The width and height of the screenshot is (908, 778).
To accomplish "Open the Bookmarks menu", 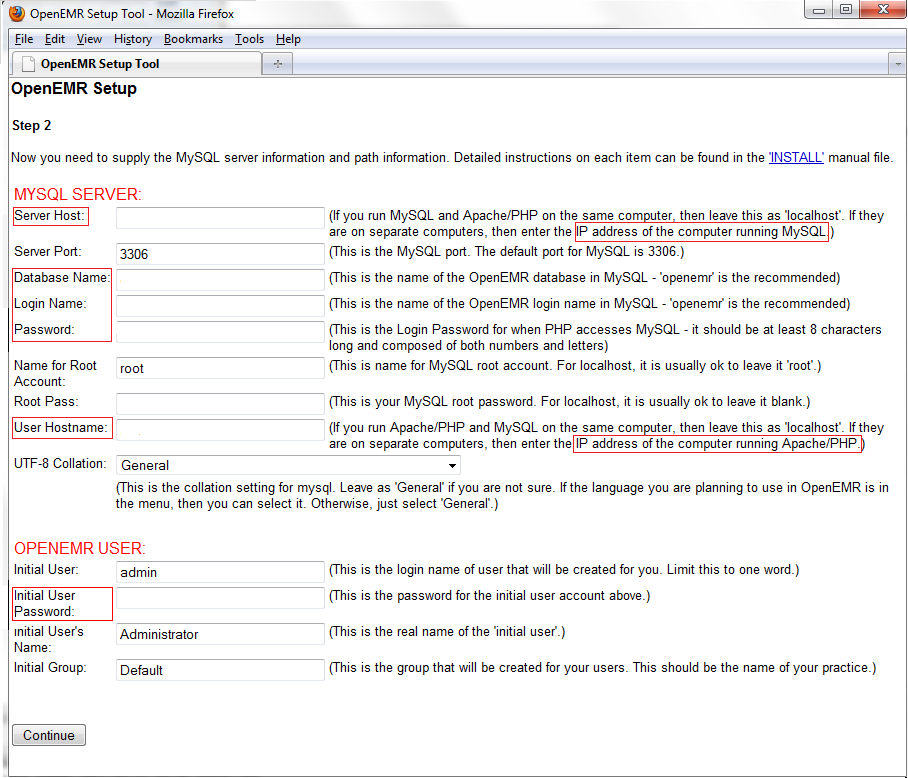I will coord(193,39).
